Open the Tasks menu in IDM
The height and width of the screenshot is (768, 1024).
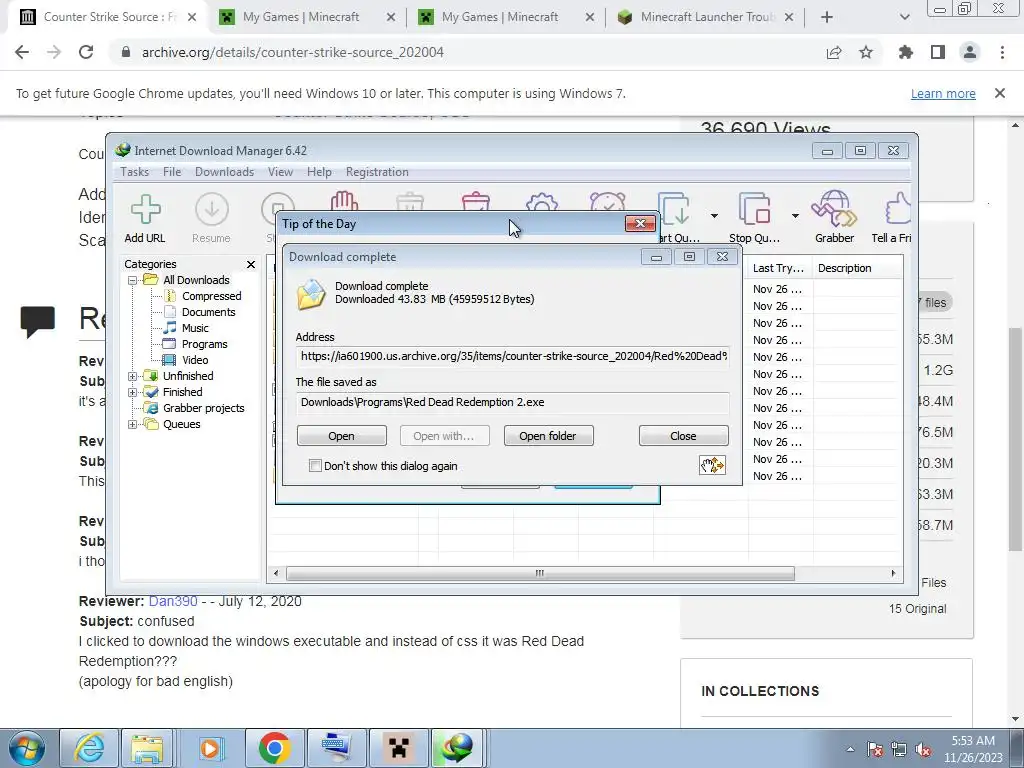(x=135, y=172)
